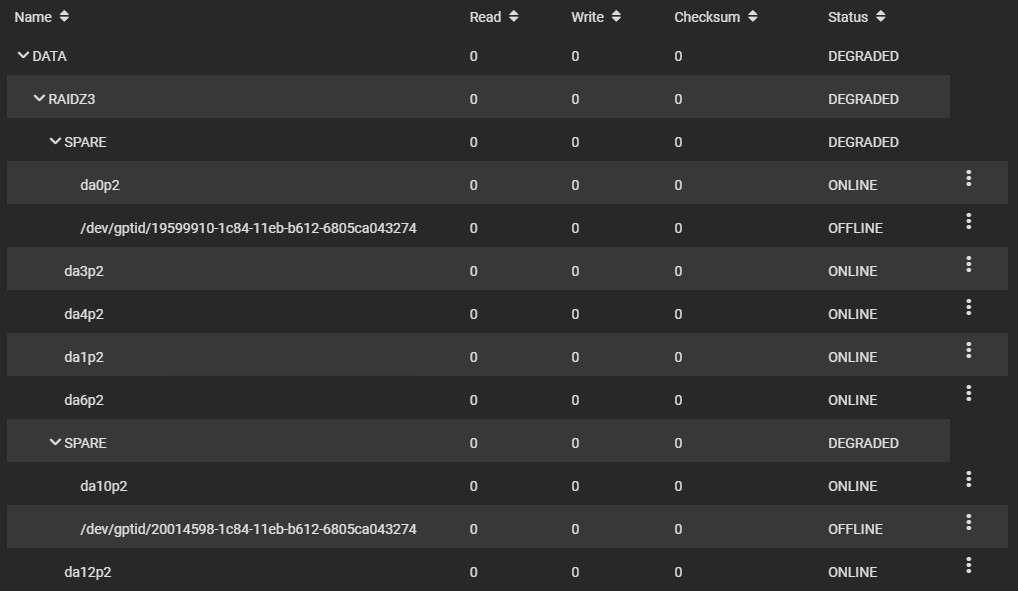Open options menu for da6p2
1018x591 pixels.
968,394
